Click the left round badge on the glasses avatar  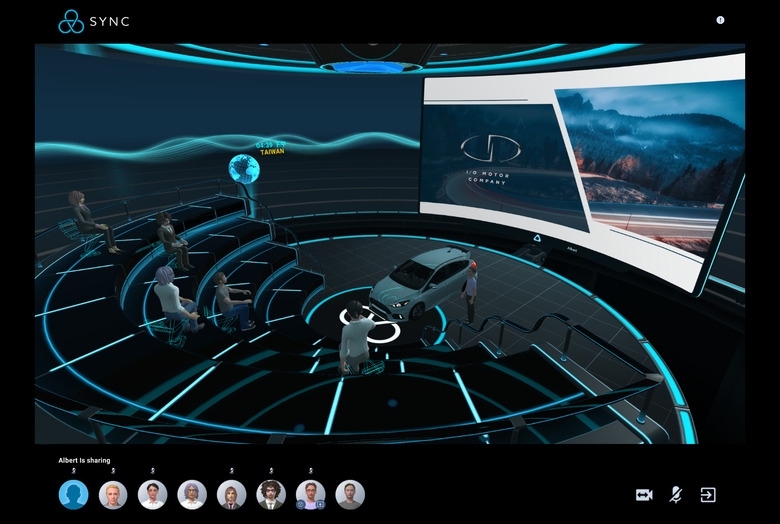click(x=301, y=505)
